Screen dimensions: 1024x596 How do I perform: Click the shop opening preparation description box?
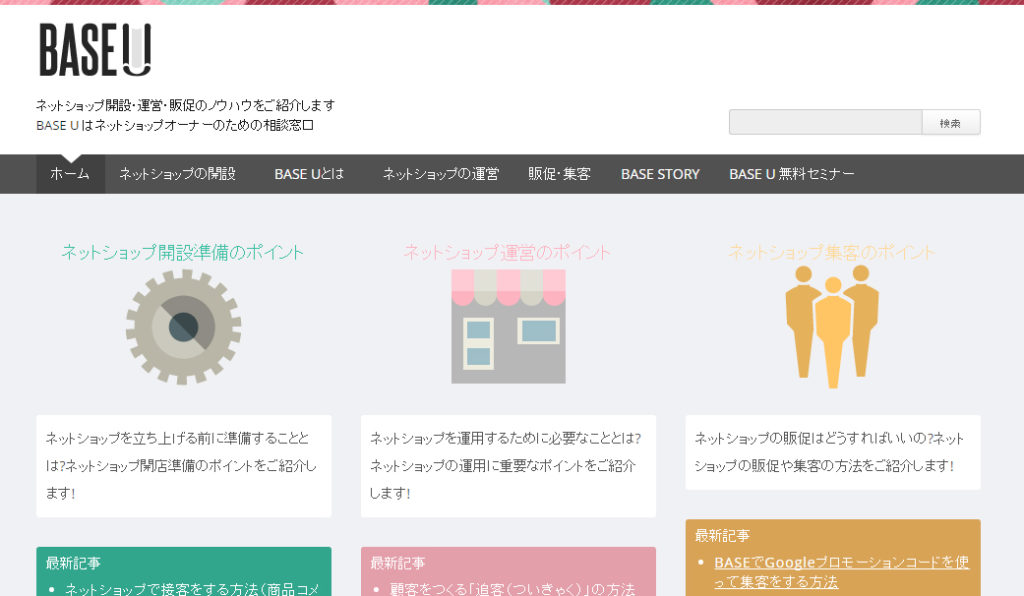click(183, 466)
